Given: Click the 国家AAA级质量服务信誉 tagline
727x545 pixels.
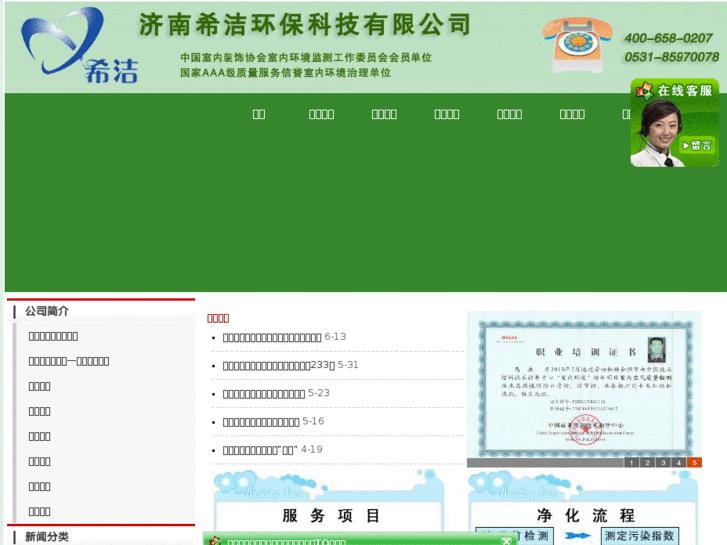Looking at the screenshot, I should 286,73.
